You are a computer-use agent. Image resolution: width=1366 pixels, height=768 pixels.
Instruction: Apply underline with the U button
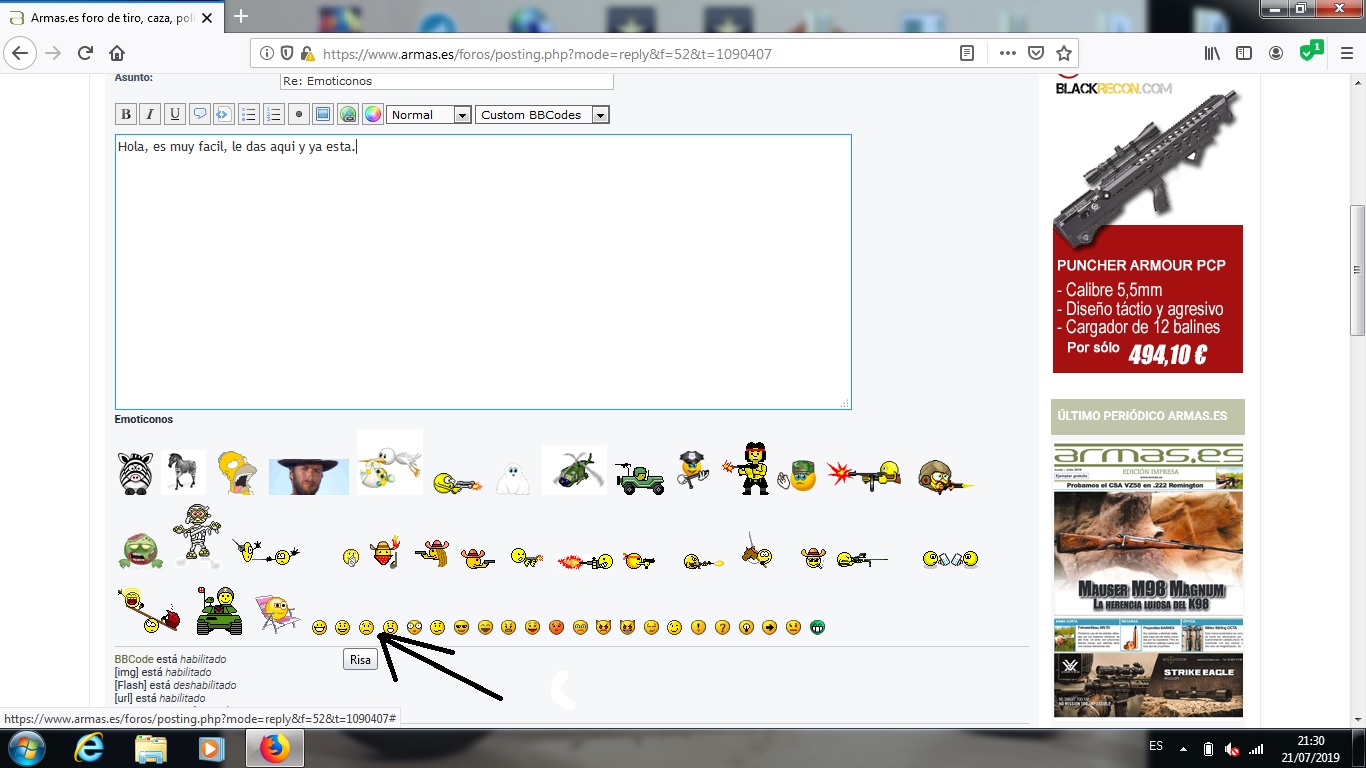pyautogui.click(x=175, y=114)
